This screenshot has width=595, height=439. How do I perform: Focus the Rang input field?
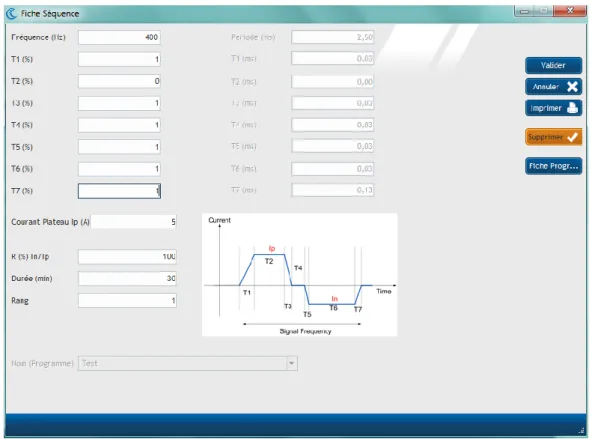click(x=127, y=301)
